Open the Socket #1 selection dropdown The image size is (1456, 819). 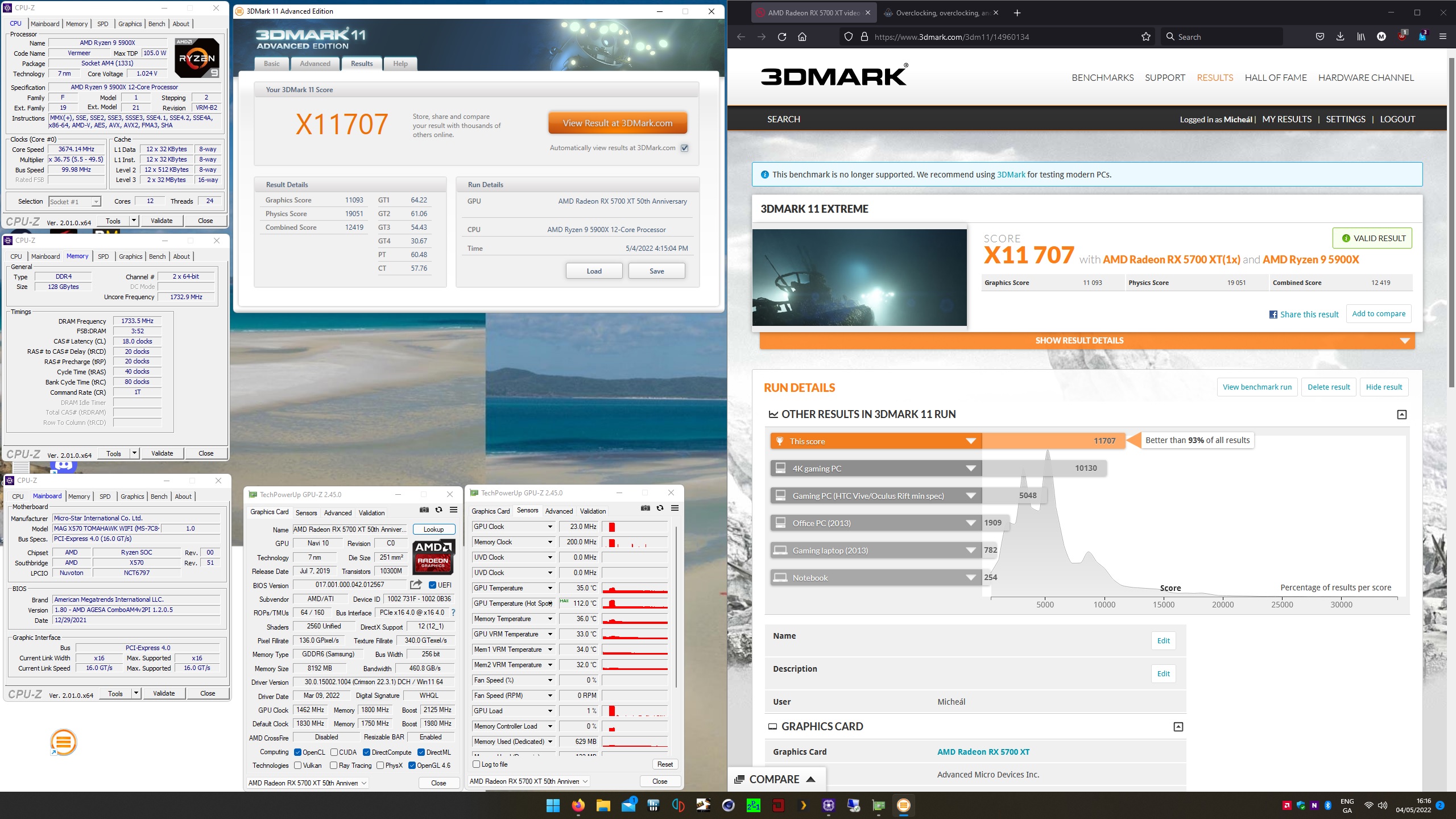[x=75, y=201]
